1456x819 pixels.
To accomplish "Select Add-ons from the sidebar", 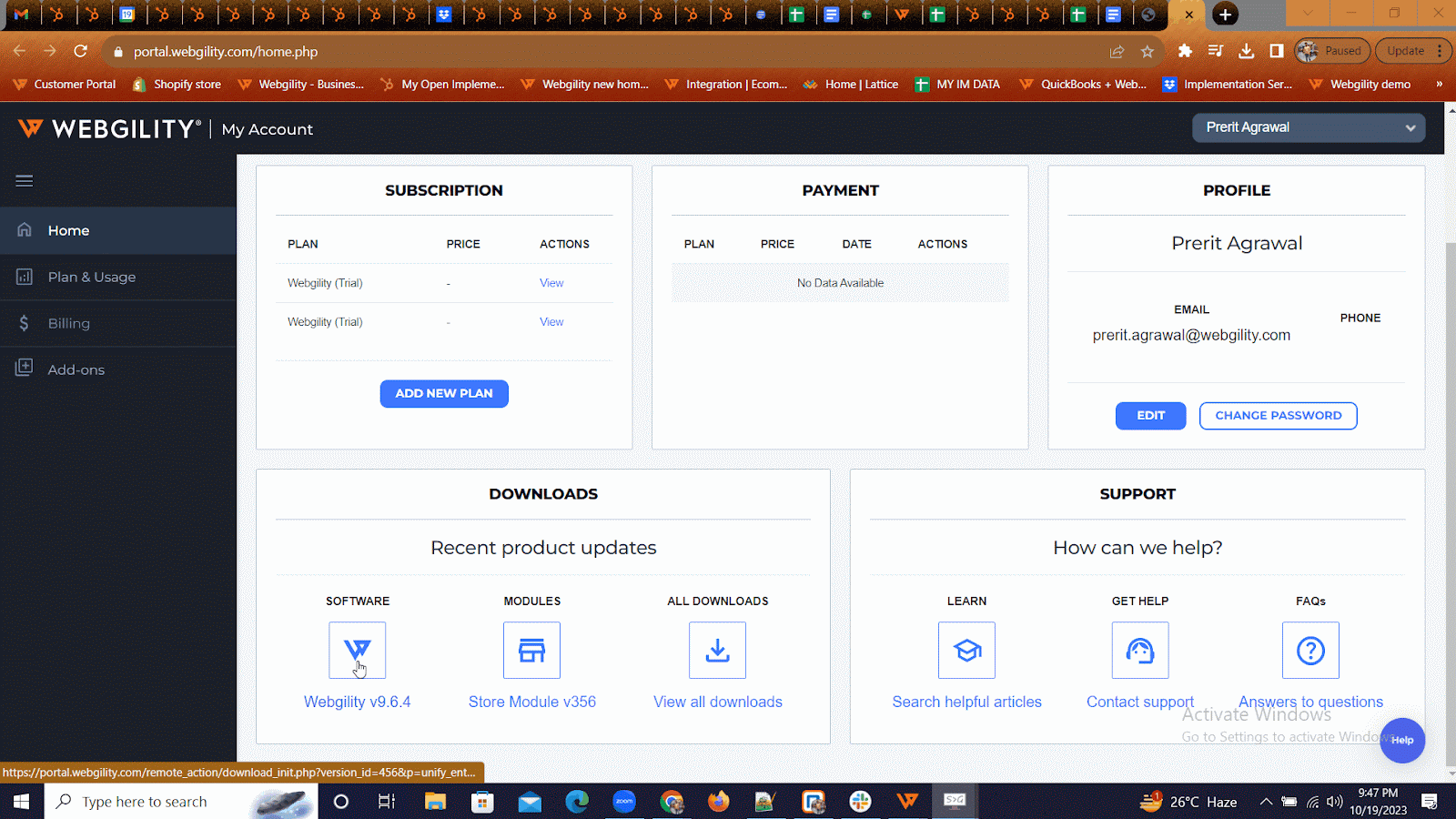I will coord(76,369).
